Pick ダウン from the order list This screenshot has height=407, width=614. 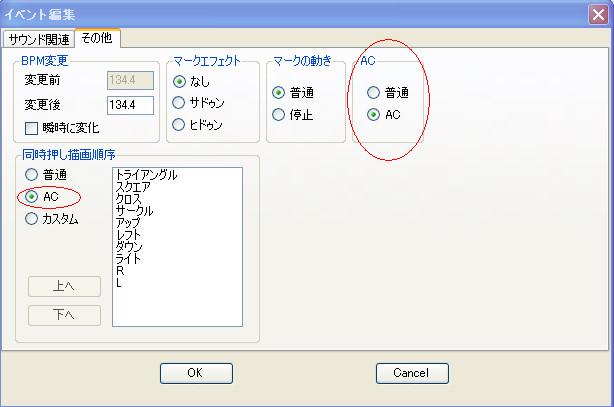[x=130, y=247]
